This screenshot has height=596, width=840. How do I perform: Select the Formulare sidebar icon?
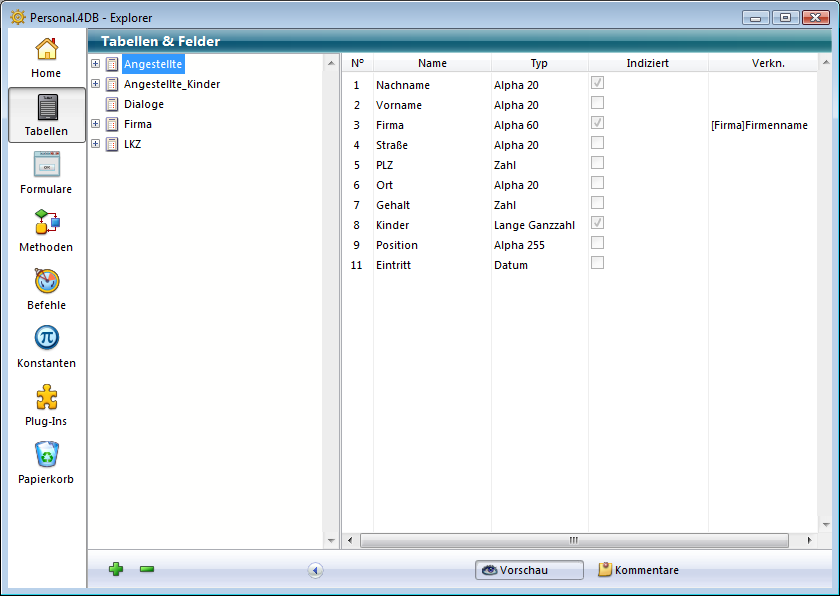[46, 173]
